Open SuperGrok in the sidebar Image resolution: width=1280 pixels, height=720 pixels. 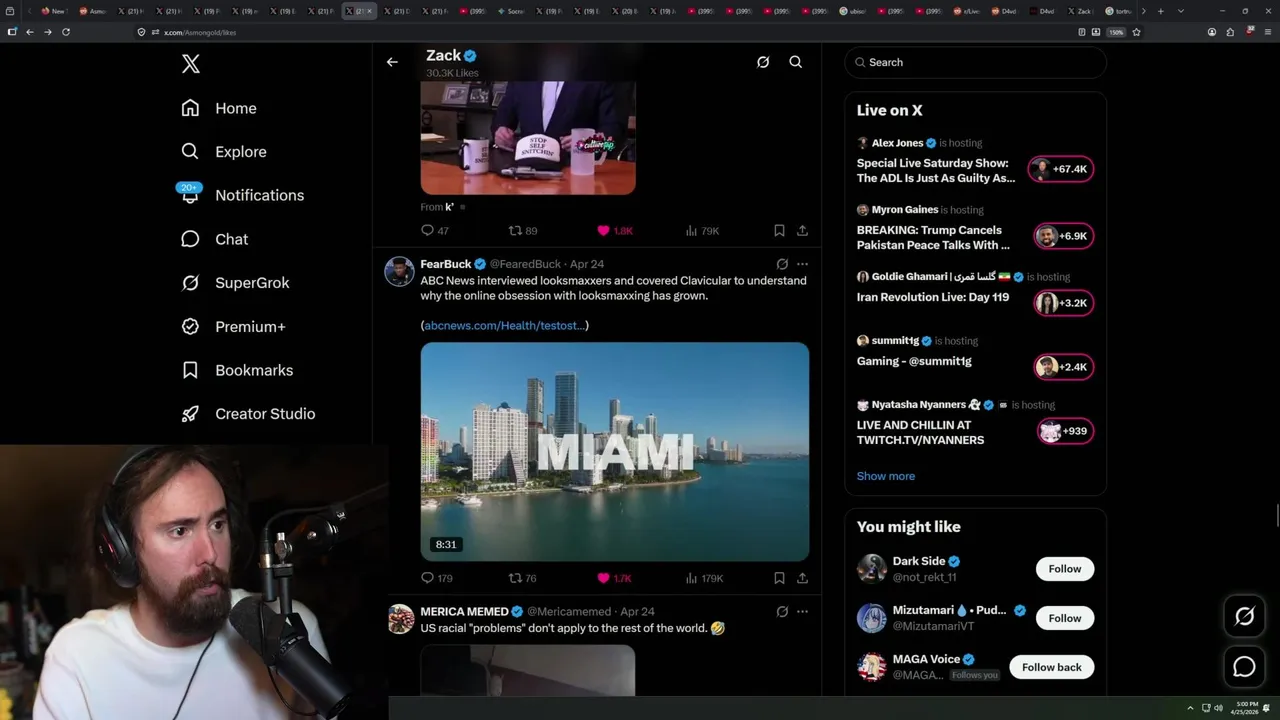[x=235, y=283]
